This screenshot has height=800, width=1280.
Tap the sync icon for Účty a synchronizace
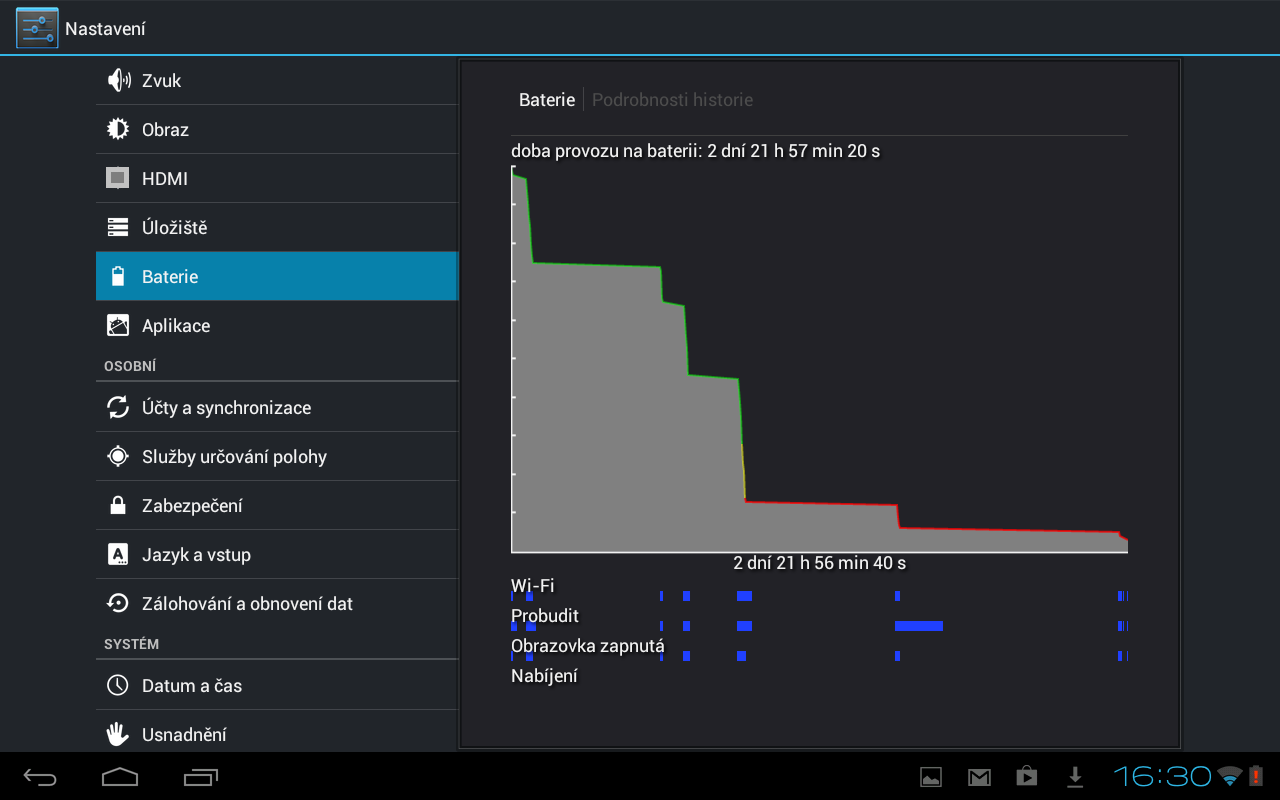pyautogui.click(x=118, y=407)
